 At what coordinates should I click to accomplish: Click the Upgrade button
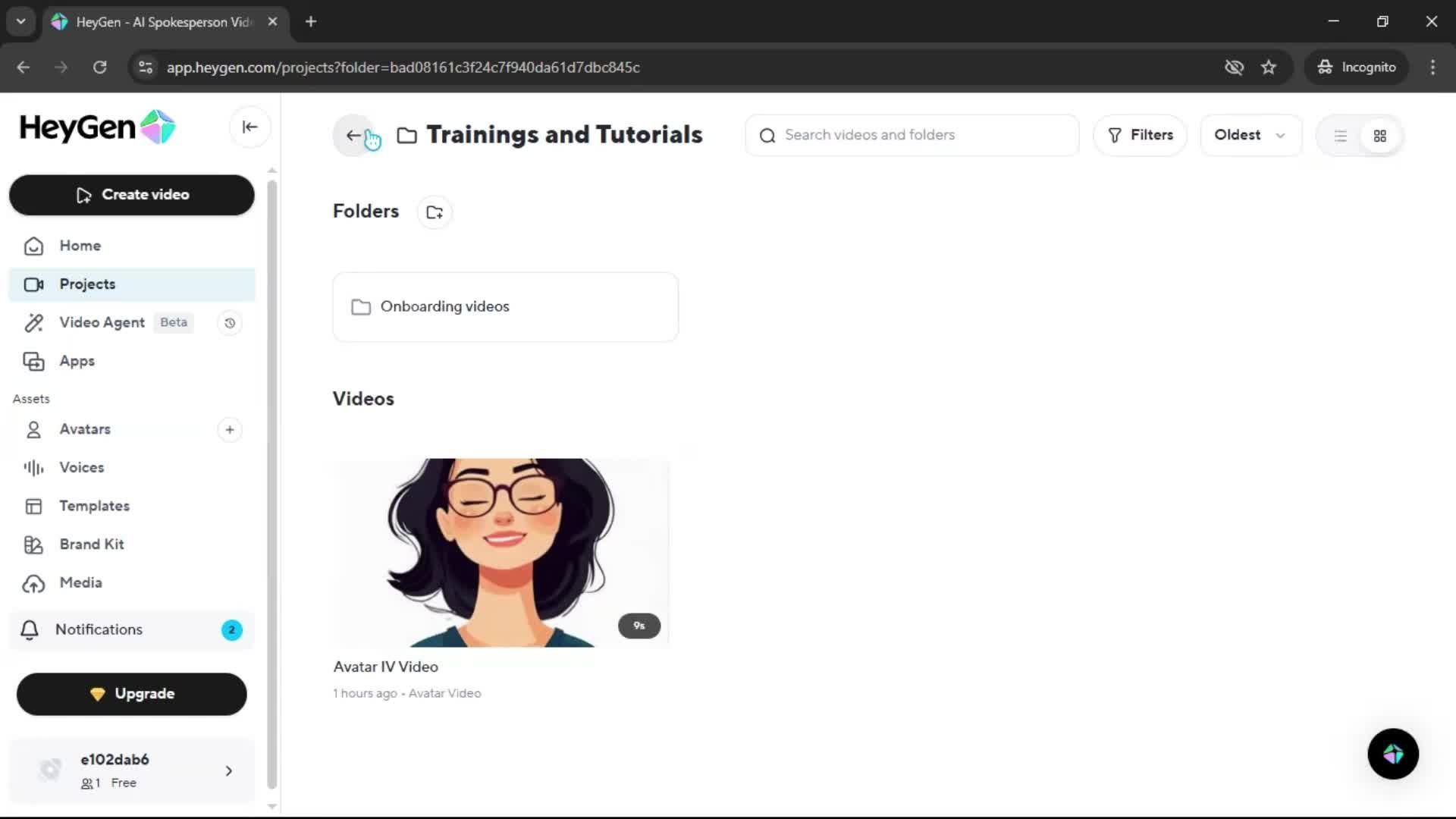pyautogui.click(x=132, y=694)
